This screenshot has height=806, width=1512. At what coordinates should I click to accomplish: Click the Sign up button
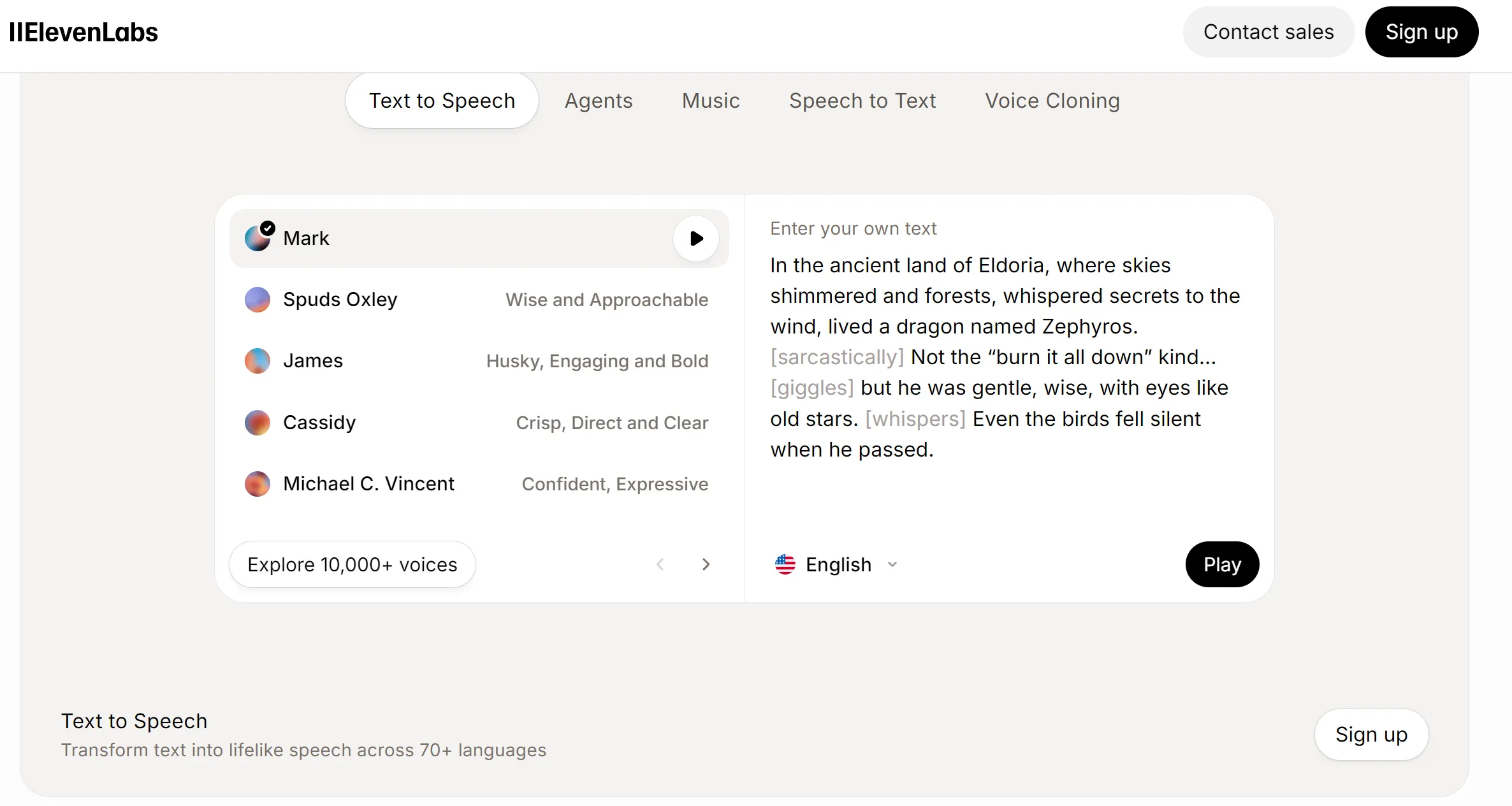1421,31
